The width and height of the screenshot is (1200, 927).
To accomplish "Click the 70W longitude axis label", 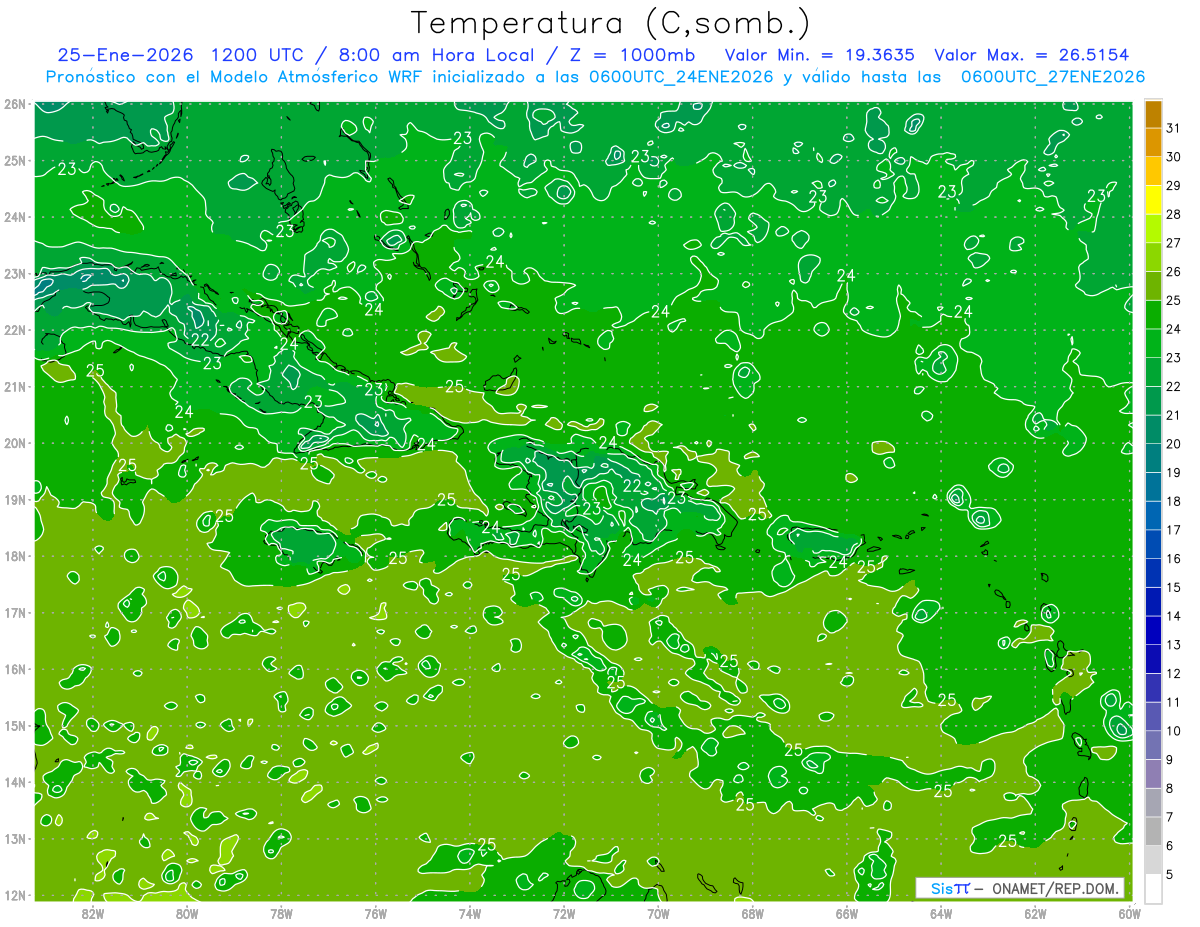I will [x=658, y=913].
